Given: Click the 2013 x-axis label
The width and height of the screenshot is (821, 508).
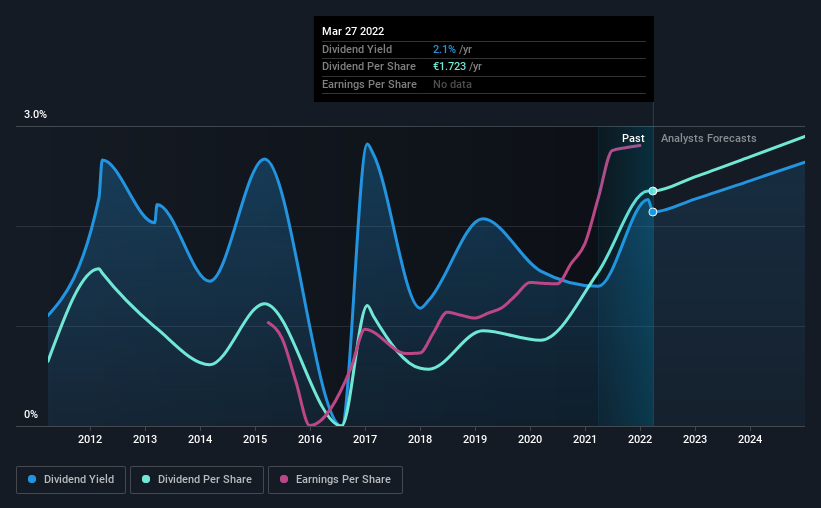Looking at the screenshot, I should pyautogui.click(x=145, y=439).
